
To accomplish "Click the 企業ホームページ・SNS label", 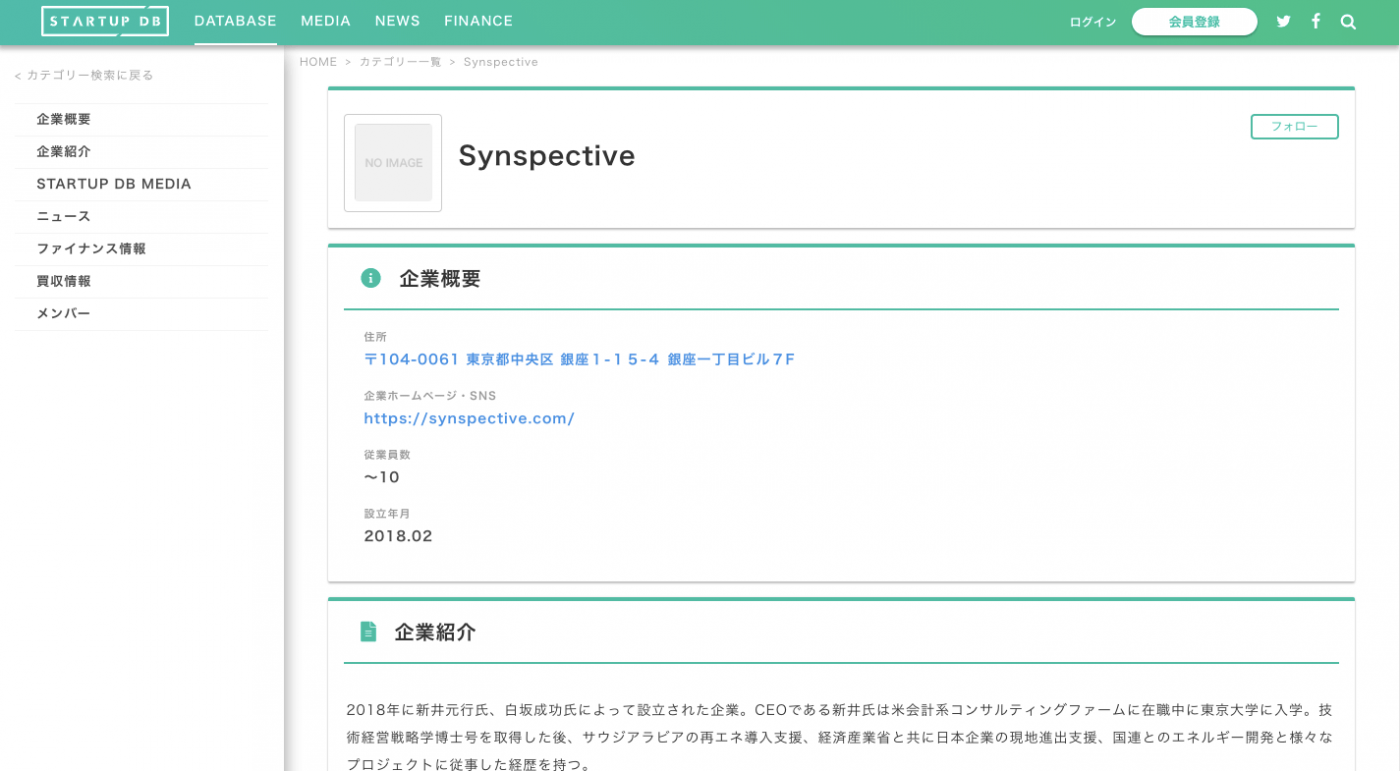I will (x=430, y=396).
